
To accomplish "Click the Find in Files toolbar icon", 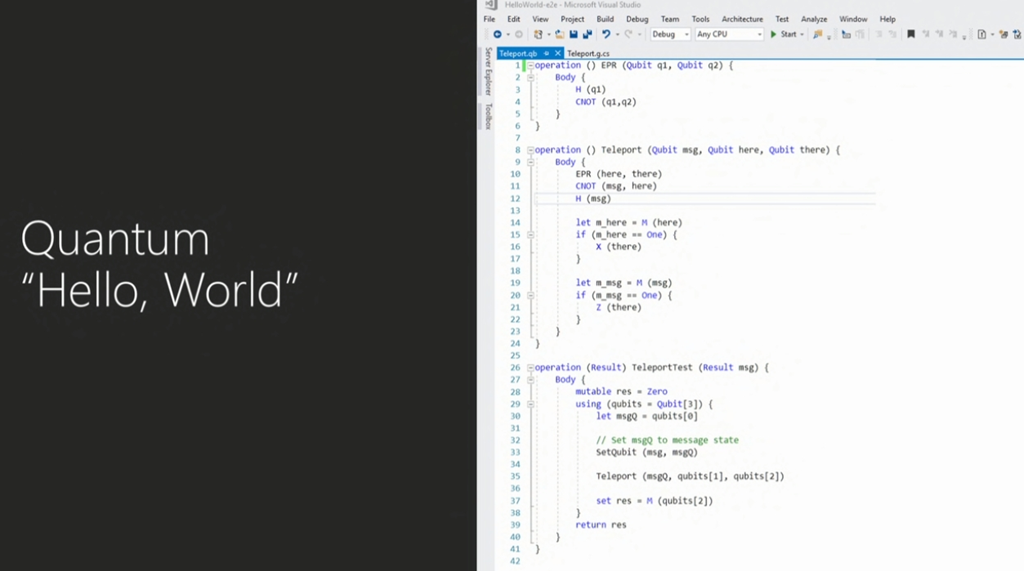I will [x=817, y=35].
